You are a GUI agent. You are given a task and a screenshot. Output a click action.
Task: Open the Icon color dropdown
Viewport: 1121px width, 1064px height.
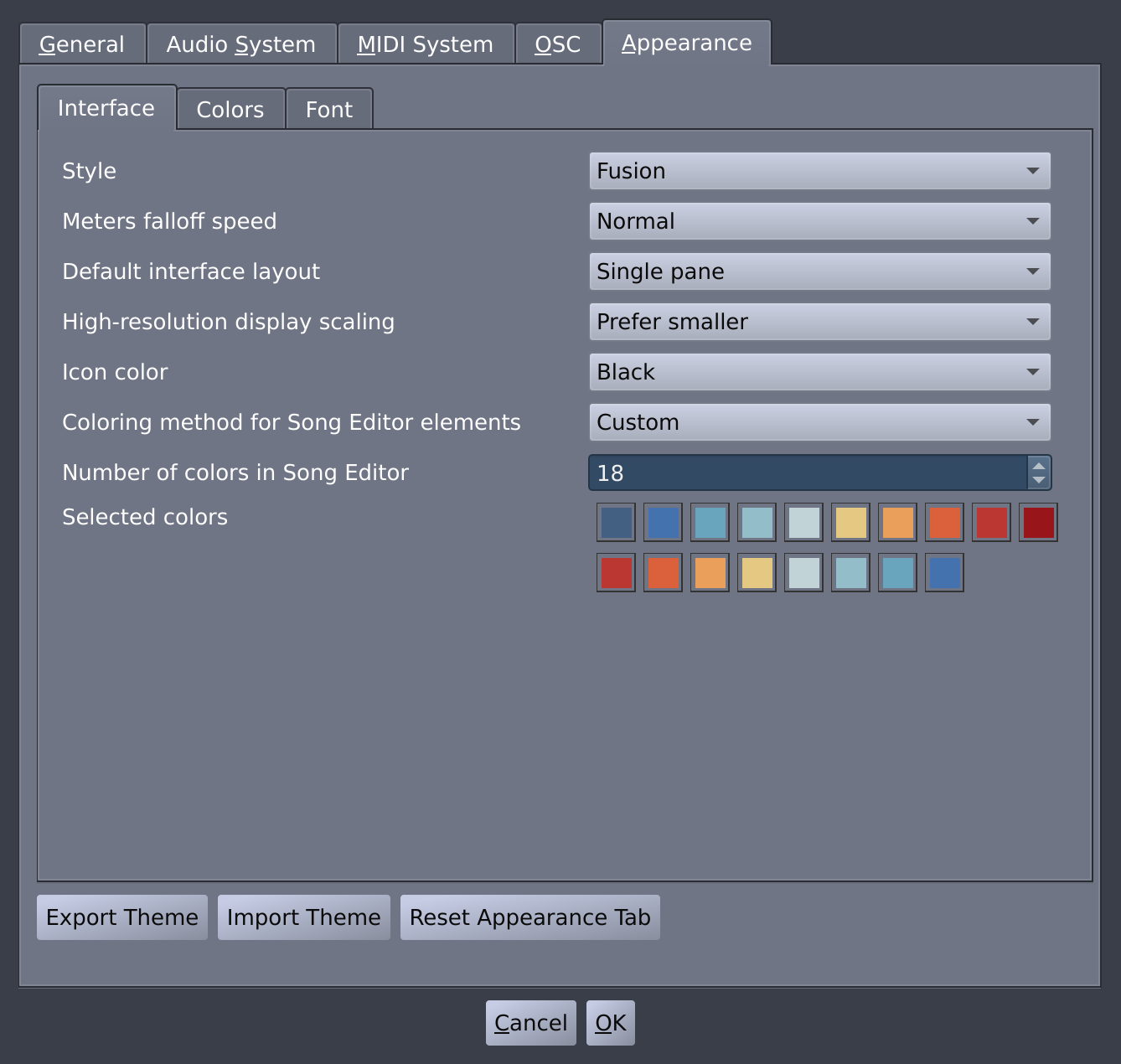819,372
